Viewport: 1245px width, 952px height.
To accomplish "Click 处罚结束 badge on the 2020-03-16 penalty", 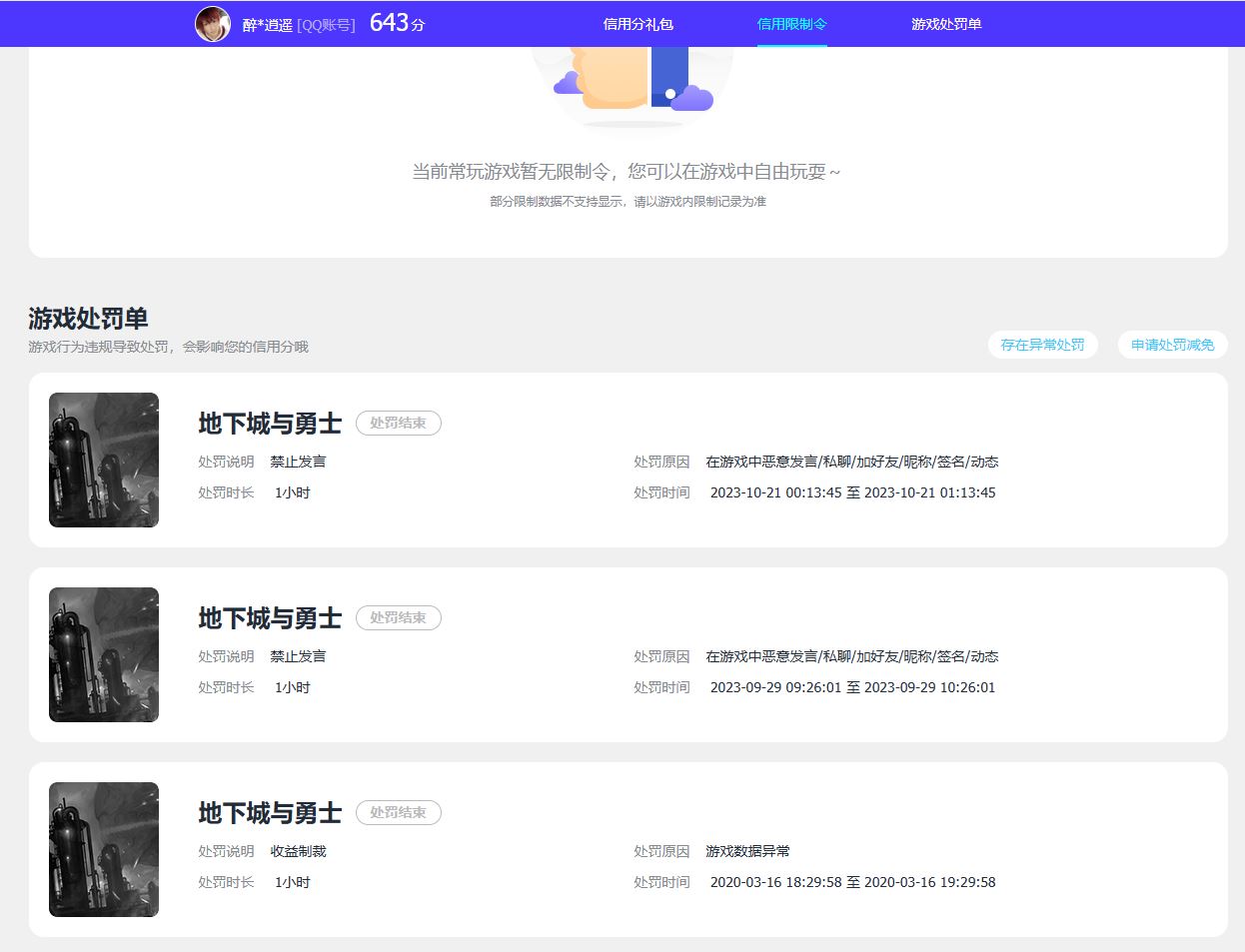I will 398,813.
